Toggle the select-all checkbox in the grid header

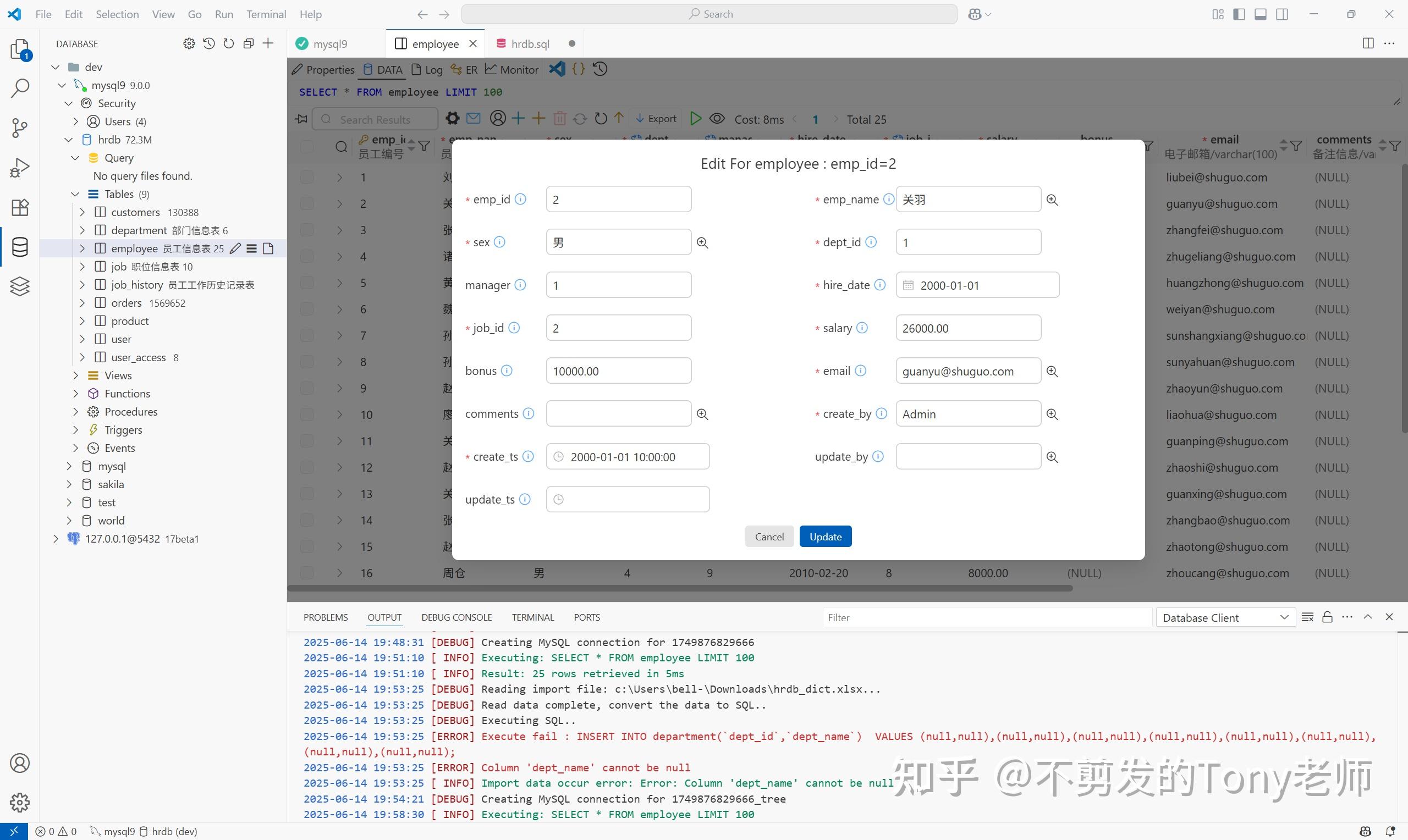(307, 147)
